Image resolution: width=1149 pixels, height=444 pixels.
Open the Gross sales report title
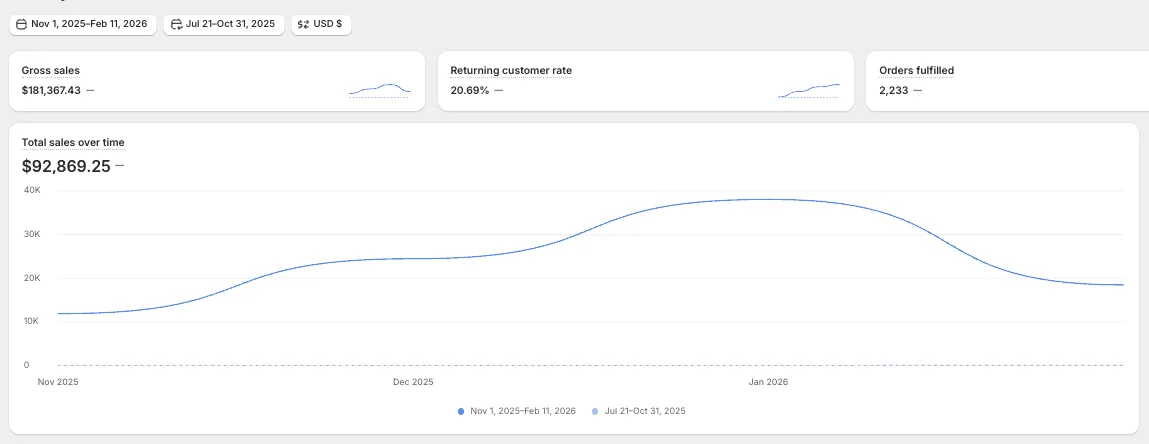pos(51,71)
